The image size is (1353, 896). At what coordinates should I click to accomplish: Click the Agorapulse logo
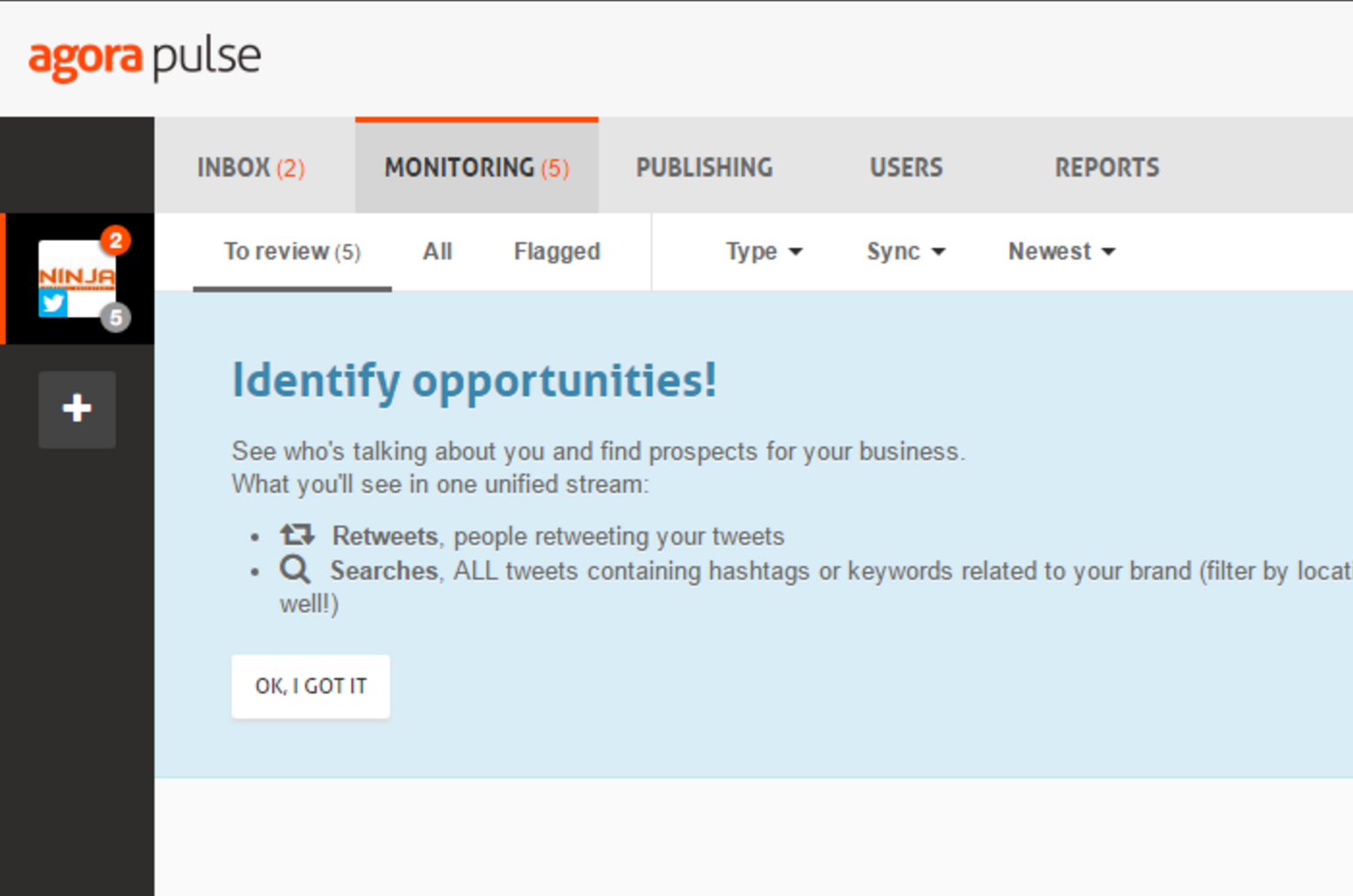(144, 57)
